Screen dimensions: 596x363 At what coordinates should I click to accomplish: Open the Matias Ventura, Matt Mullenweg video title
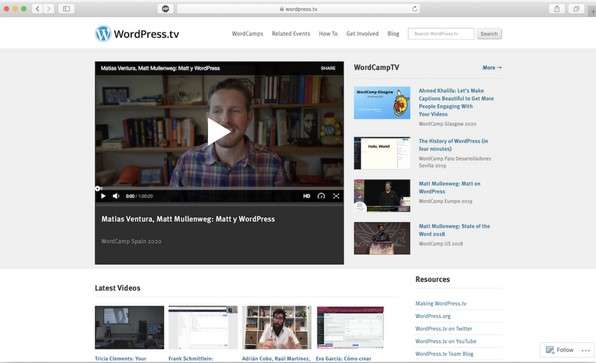click(x=188, y=219)
